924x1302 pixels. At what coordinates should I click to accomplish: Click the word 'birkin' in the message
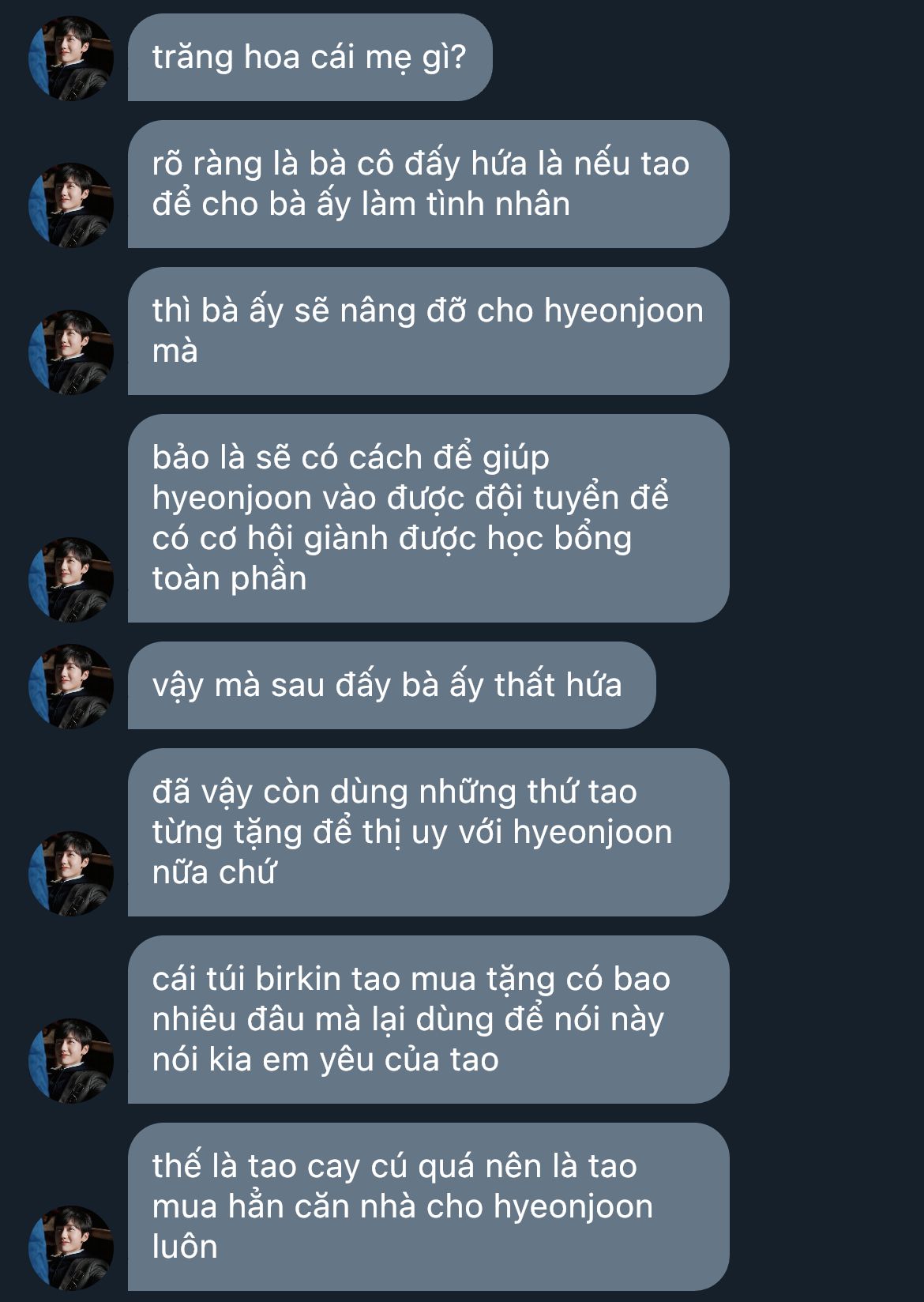[299, 979]
